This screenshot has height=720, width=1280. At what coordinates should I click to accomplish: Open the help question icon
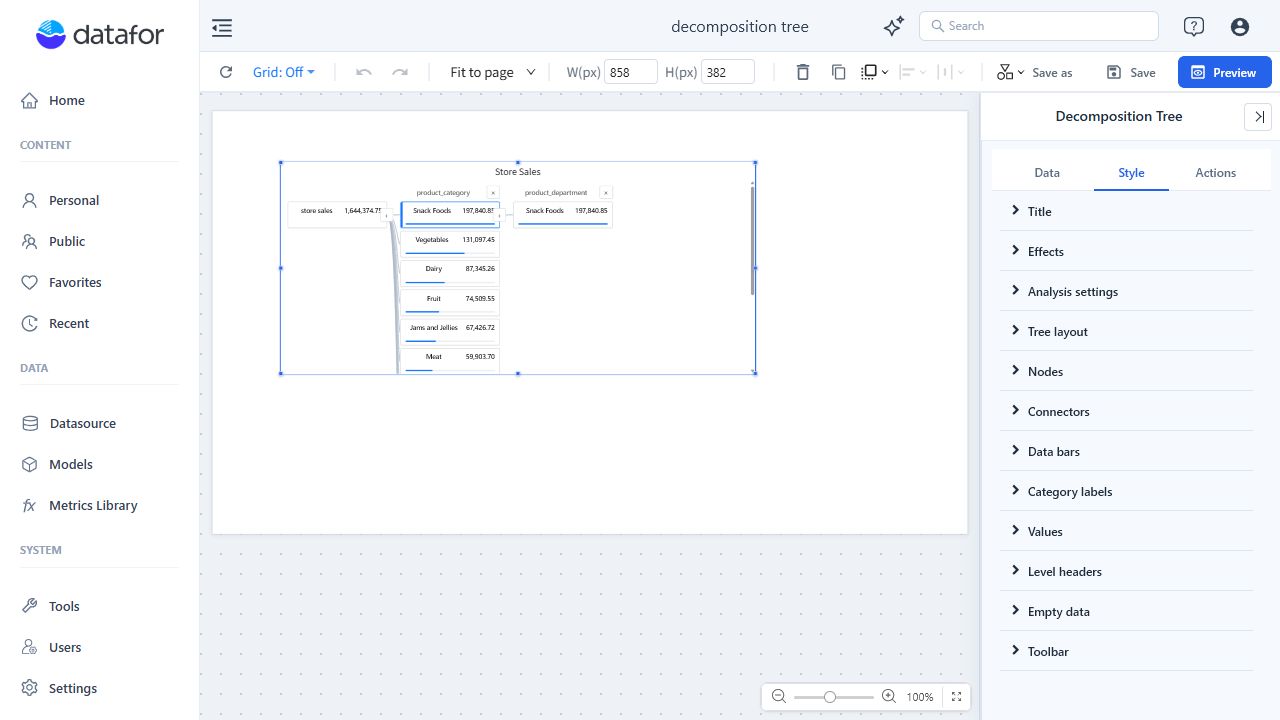(1193, 27)
